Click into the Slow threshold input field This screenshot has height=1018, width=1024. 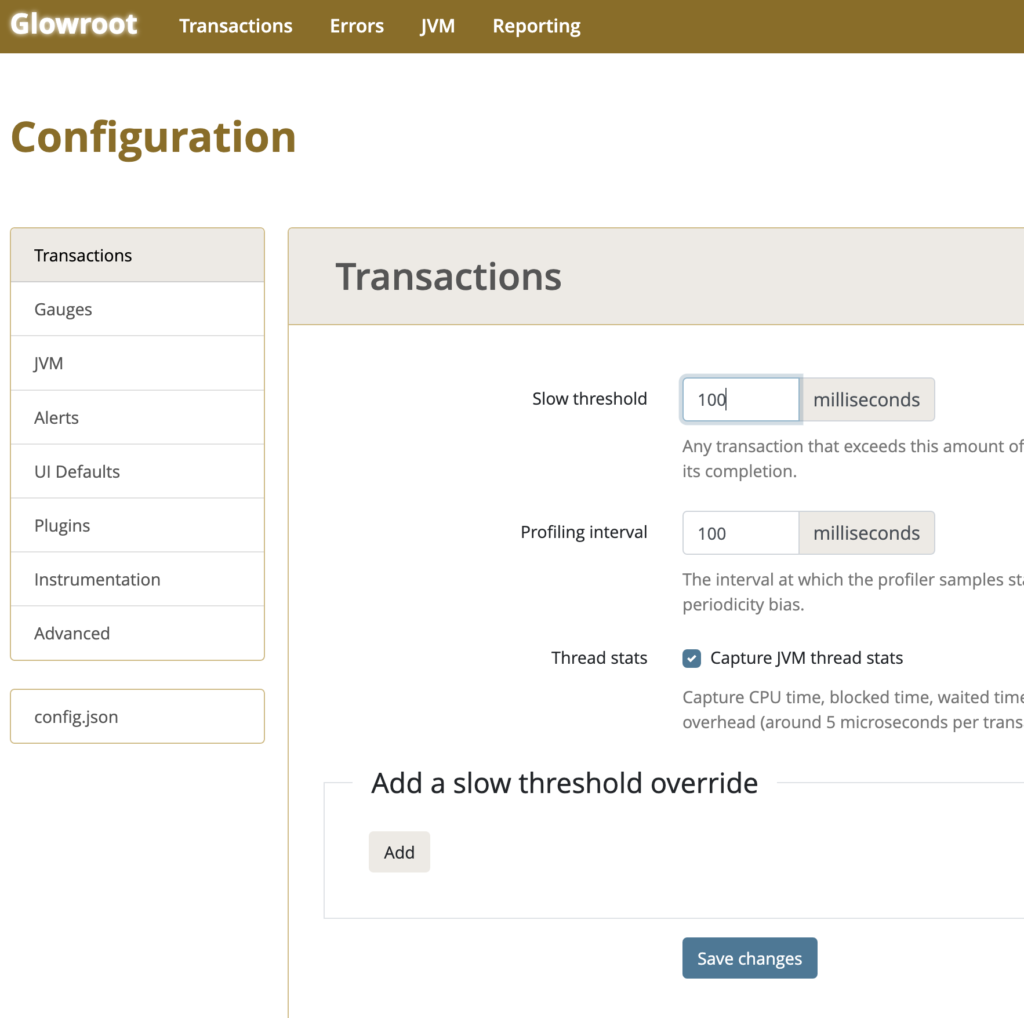(740, 399)
